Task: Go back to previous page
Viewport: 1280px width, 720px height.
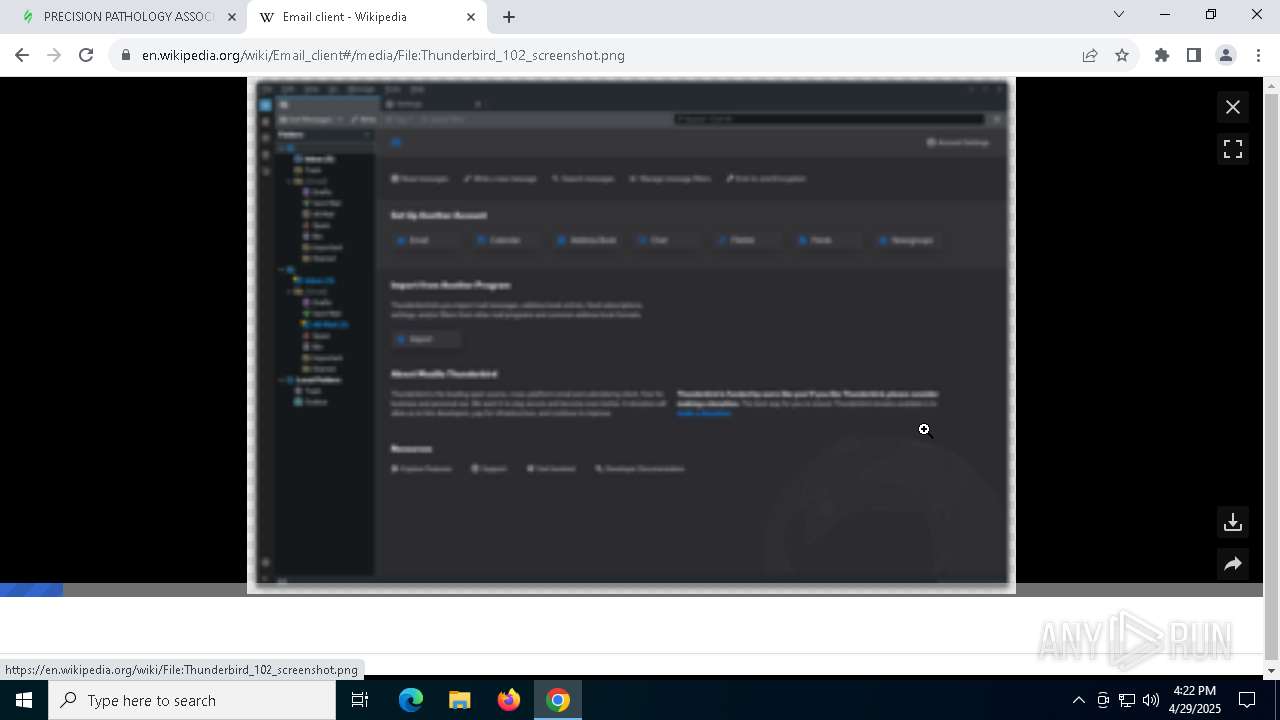Action: pyautogui.click(x=22, y=55)
